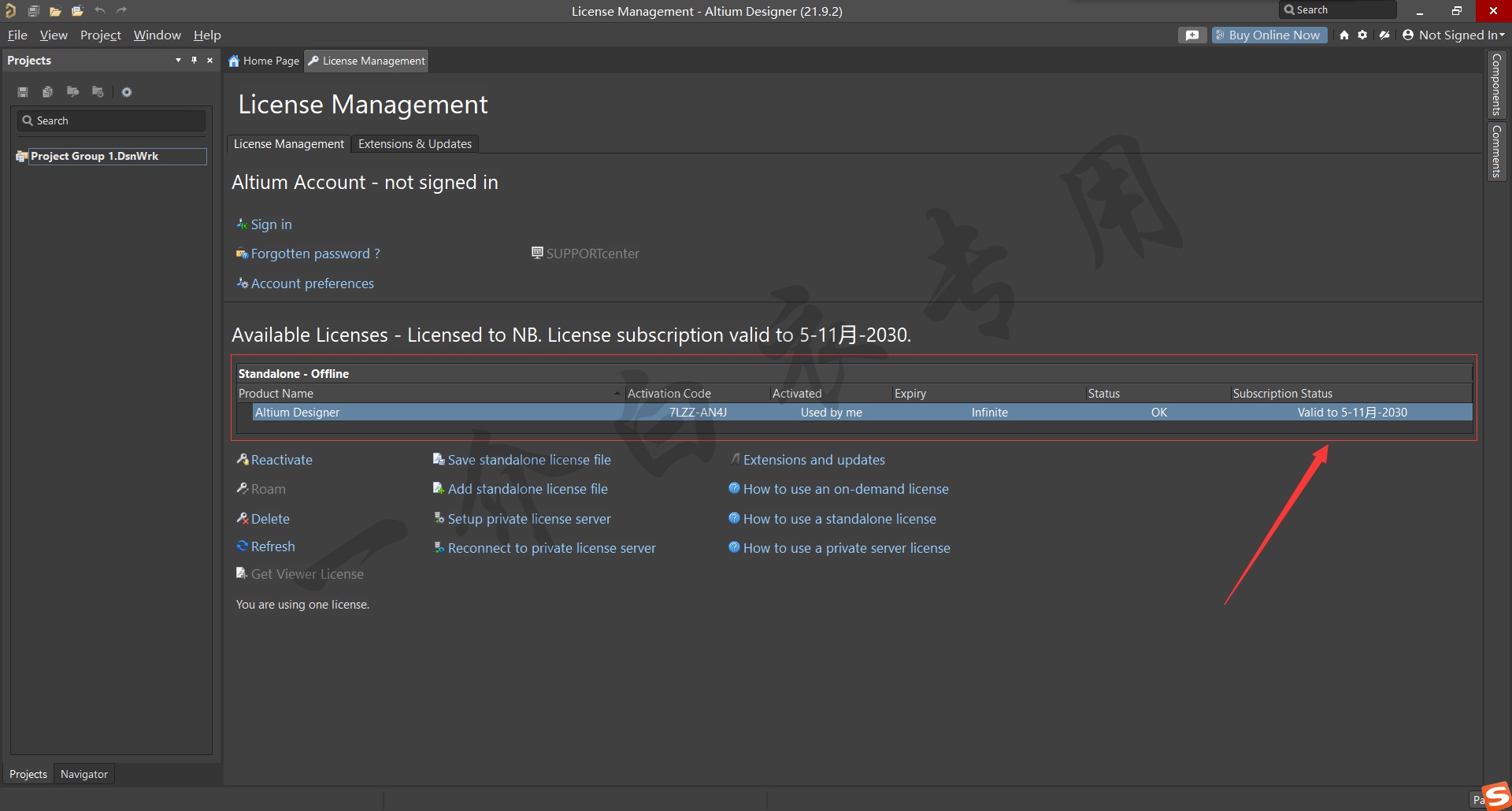Viewport: 1512px width, 811px height.
Task: Click Reactivate license link
Action: click(x=281, y=460)
